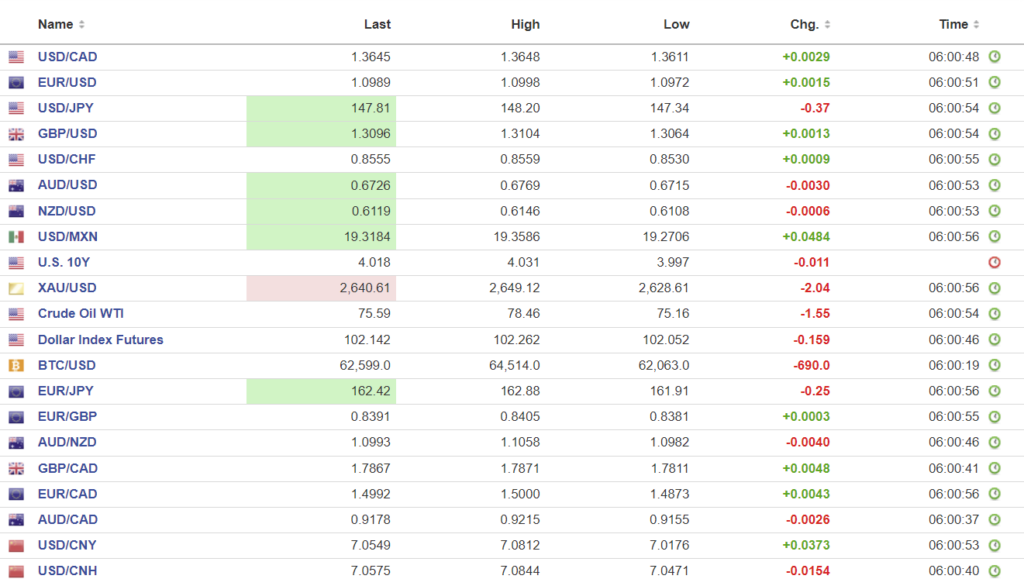Image resolution: width=1024 pixels, height=579 pixels.
Task: Click the Bitcoin icon next to BTC/USD
Action: [16, 366]
